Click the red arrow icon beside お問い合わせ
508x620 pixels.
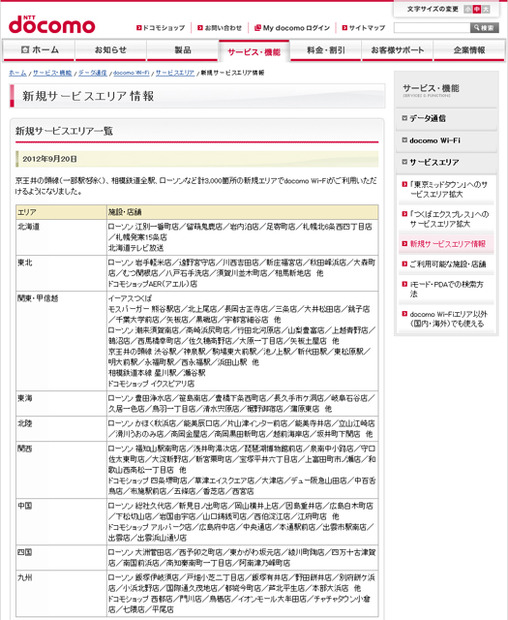(200, 28)
